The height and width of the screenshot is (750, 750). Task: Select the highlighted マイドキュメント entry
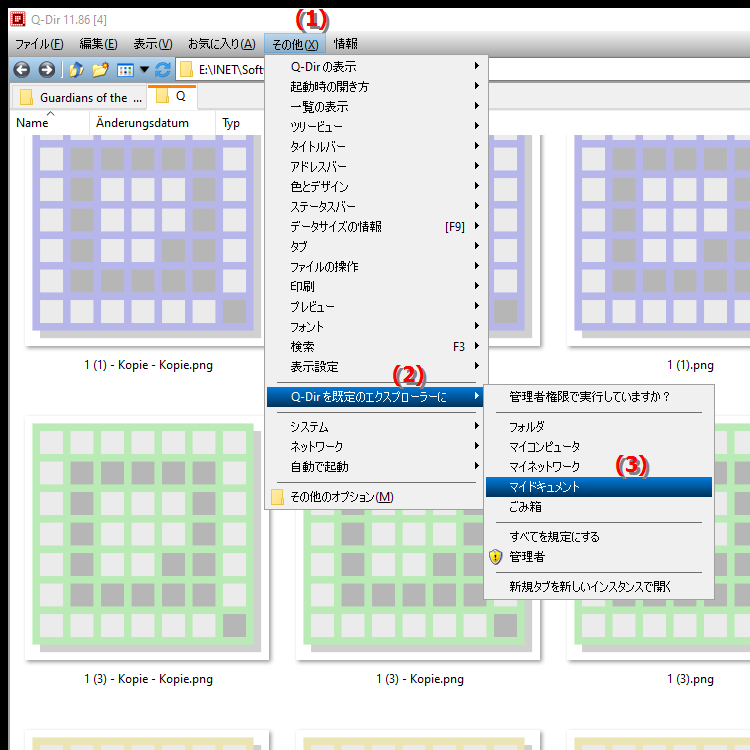(599, 487)
